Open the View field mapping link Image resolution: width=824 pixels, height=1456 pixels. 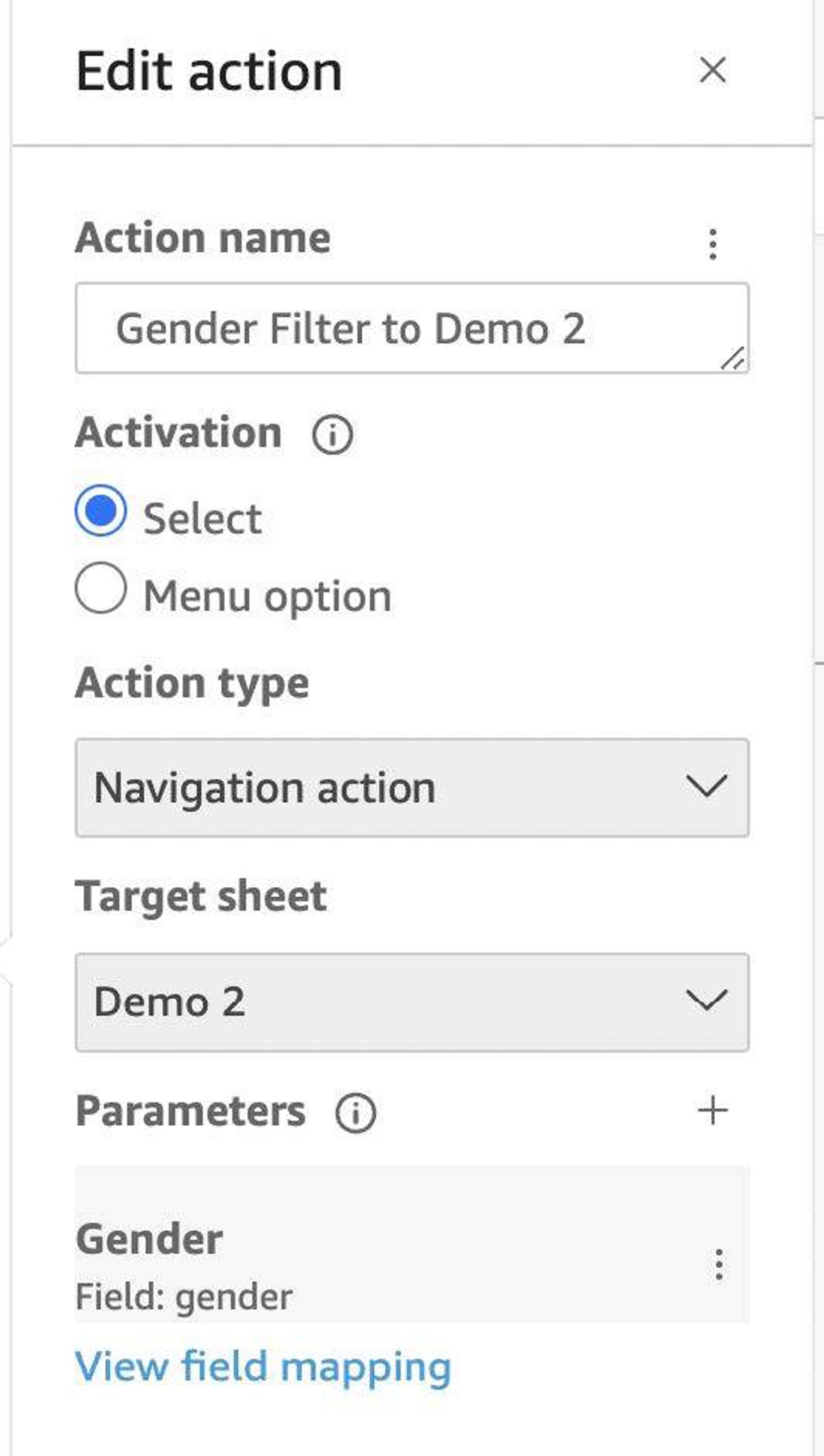(x=263, y=1366)
